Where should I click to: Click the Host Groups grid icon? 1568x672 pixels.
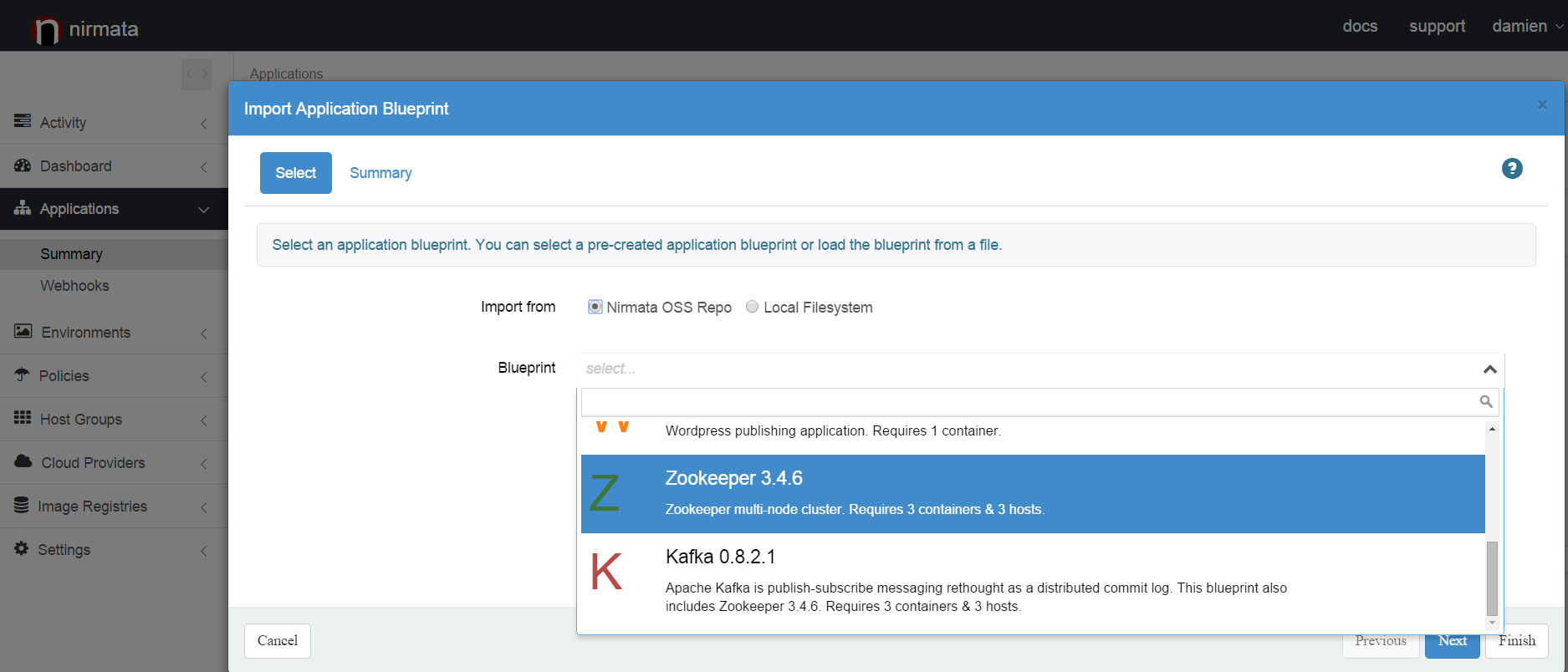[x=23, y=418]
